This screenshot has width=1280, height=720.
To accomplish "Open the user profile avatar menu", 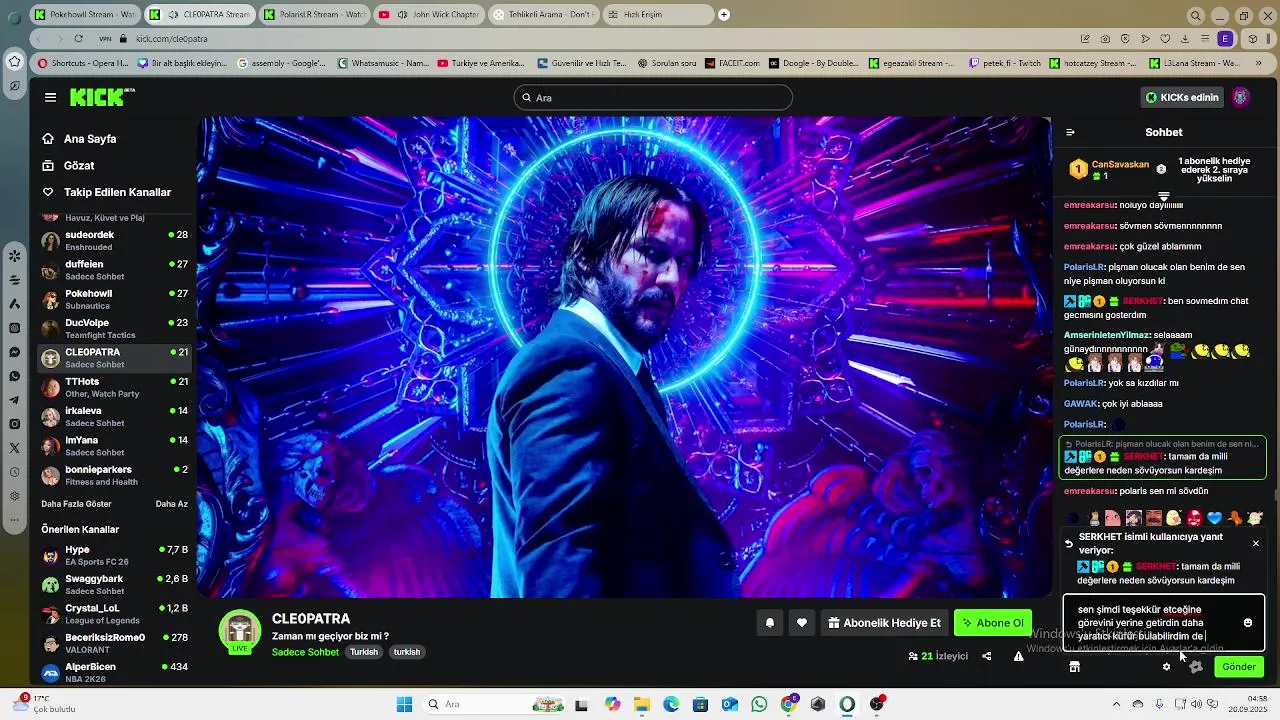I will click(1241, 97).
